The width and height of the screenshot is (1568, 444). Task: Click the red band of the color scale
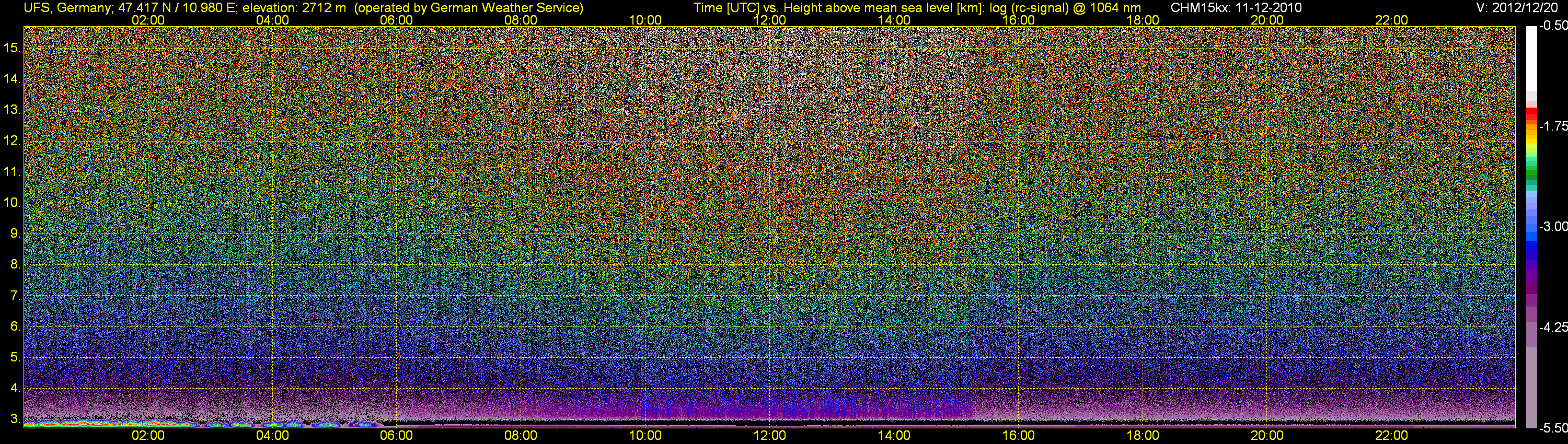(1531, 114)
